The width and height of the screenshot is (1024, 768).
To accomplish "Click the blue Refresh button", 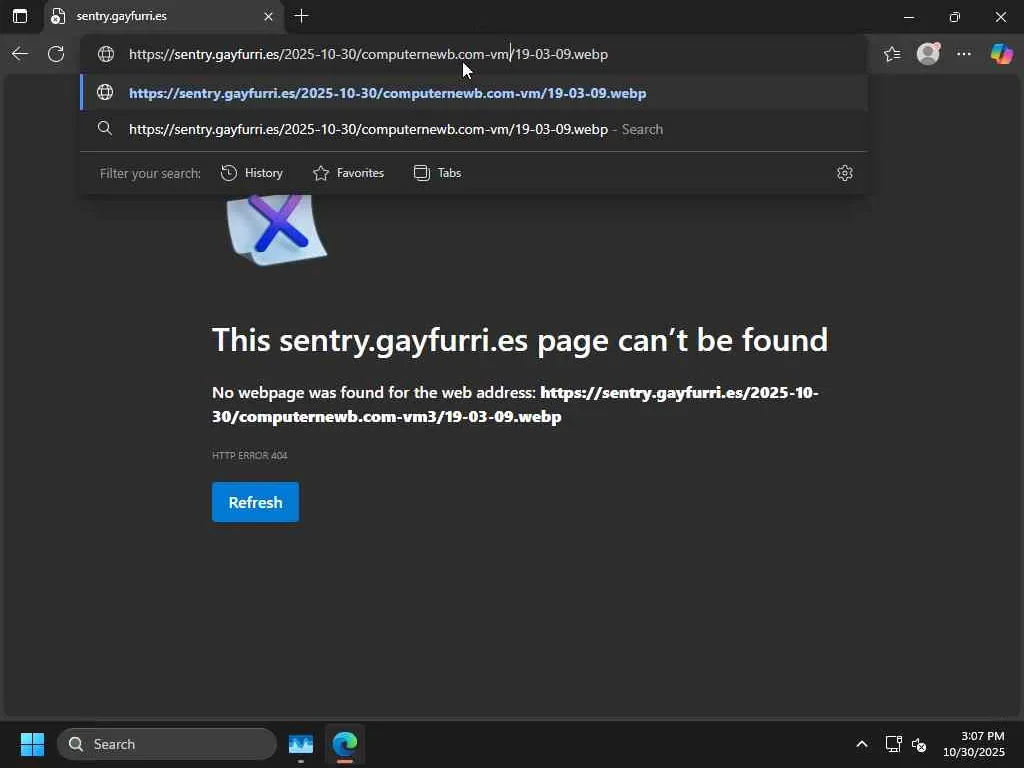I will coord(255,502).
